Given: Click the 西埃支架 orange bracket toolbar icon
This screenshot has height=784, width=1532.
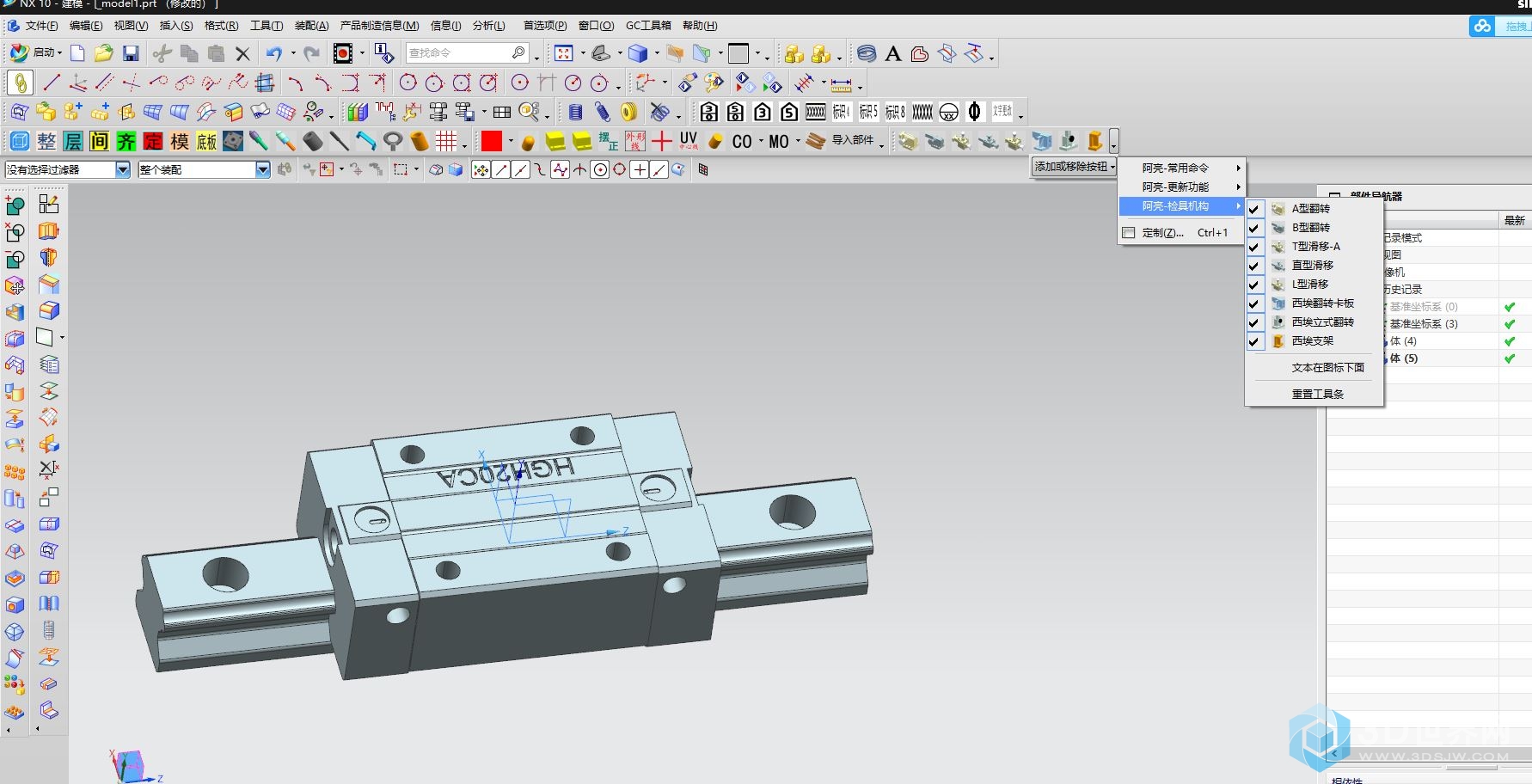Looking at the screenshot, I should [1094, 141].
